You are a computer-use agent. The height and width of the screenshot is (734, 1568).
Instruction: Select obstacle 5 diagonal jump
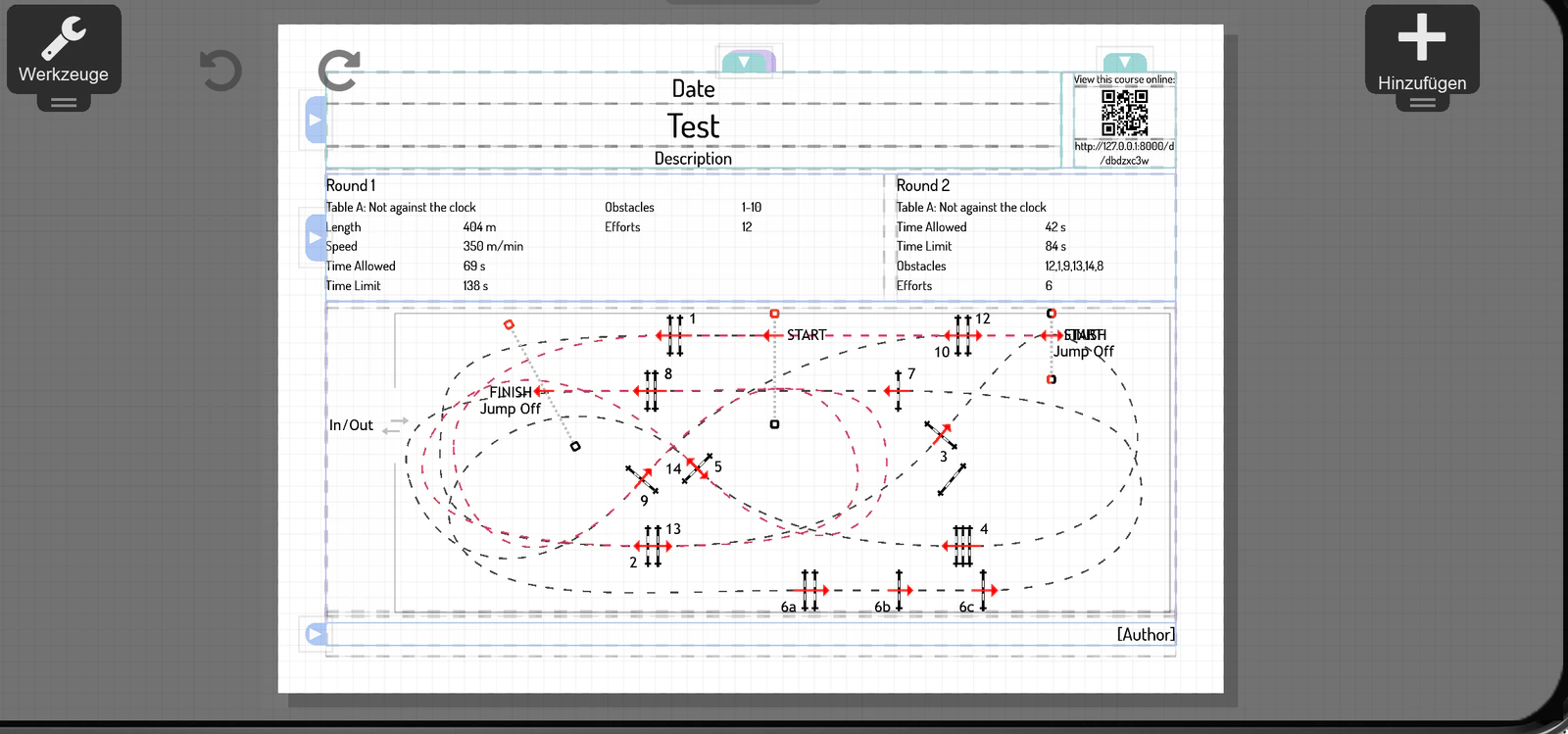point(698,466)
